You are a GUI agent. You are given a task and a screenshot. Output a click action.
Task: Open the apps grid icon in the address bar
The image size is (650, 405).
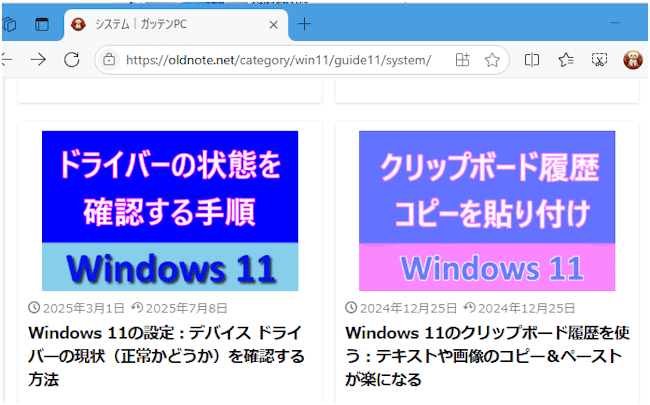(x=462, y=60)
